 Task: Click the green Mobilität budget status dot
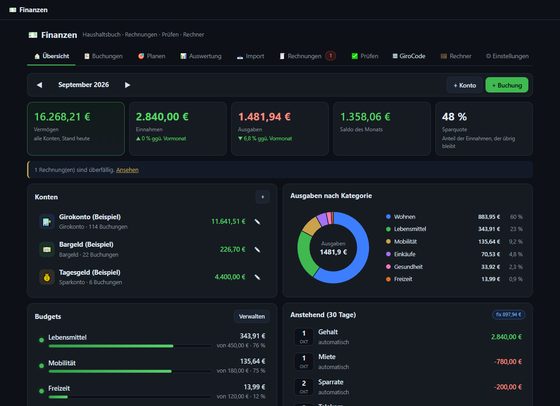pos(41,365)
